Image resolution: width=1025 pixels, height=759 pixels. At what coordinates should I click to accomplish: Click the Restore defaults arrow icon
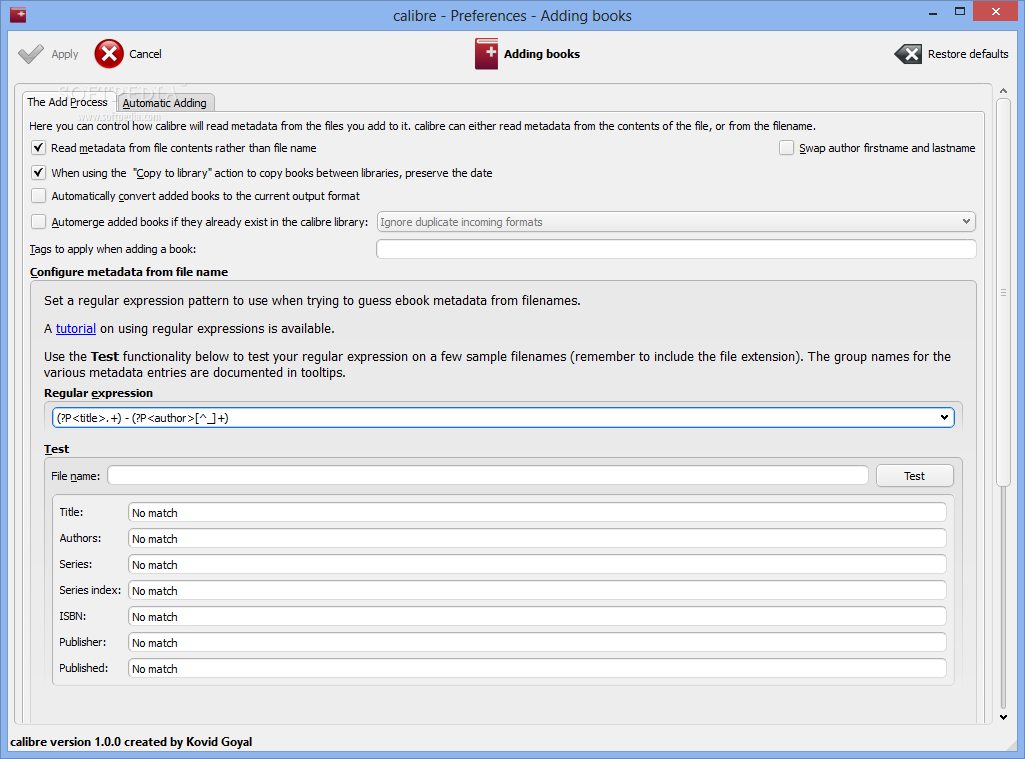pyautogui.click(x=908, y=54)
